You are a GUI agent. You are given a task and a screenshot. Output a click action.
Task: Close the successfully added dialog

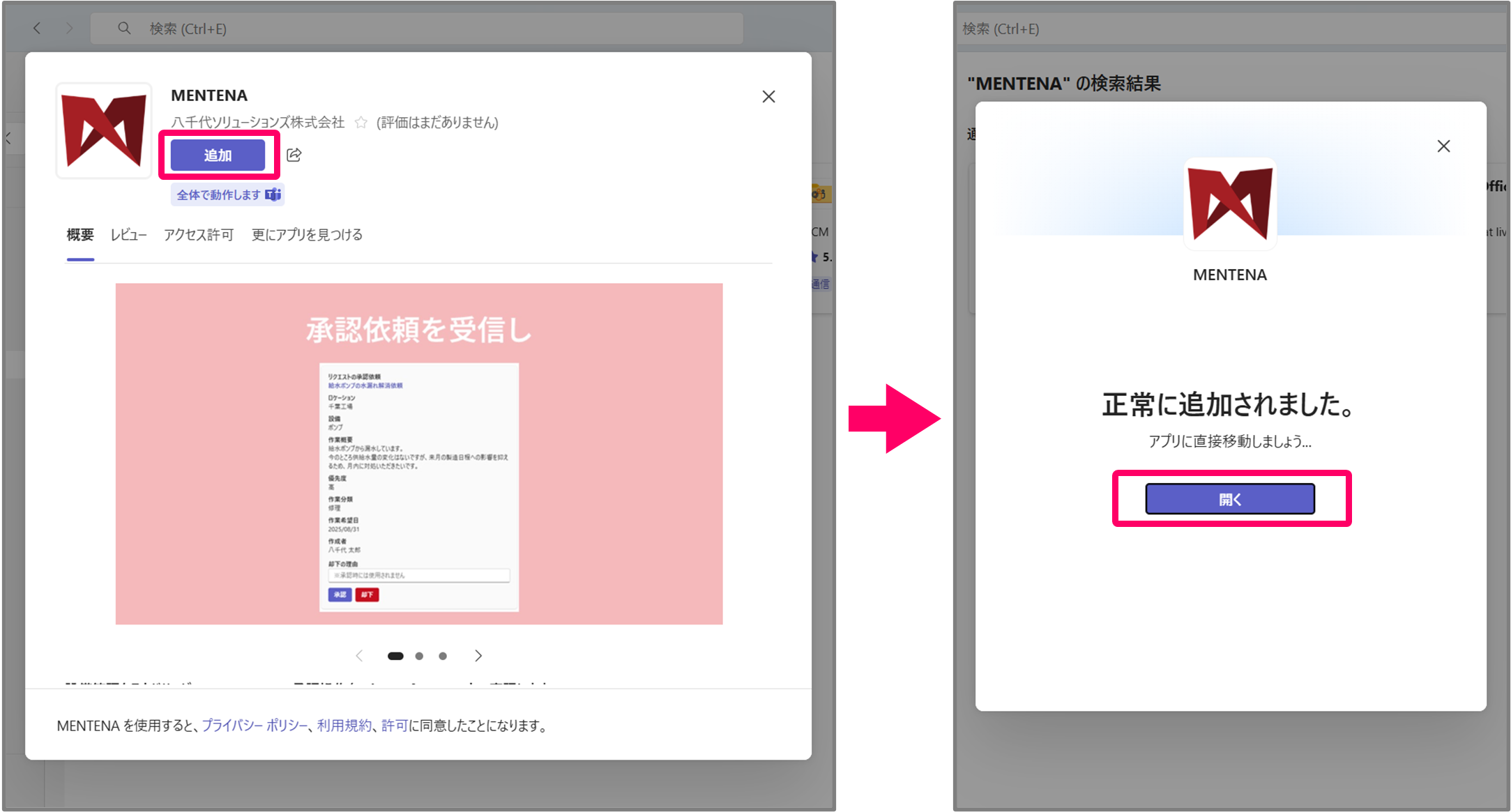pyautogui.click(x=1443, y=146)
